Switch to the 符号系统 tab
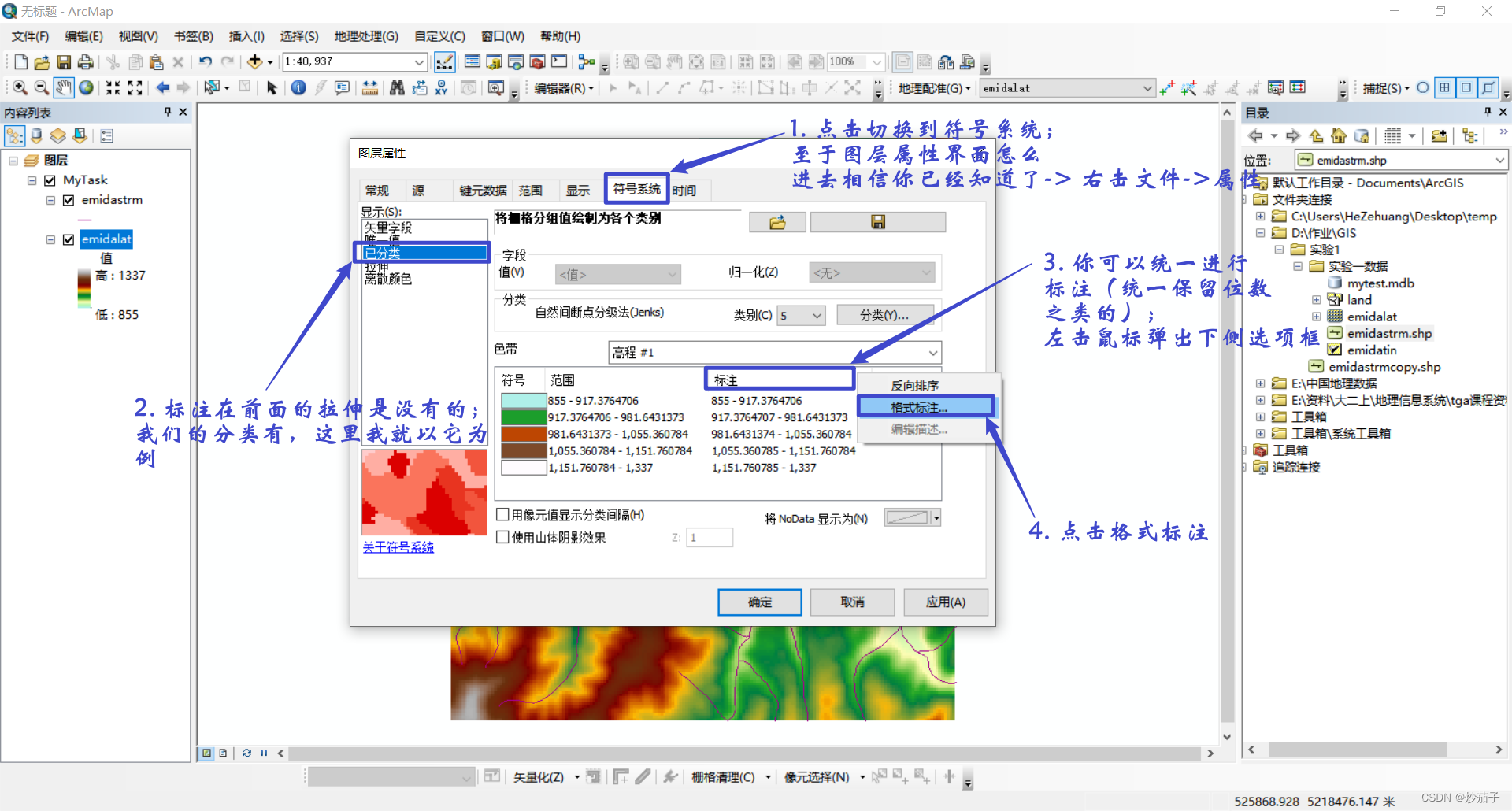The height and width of the screenshot is (811, 1512). 636,189
